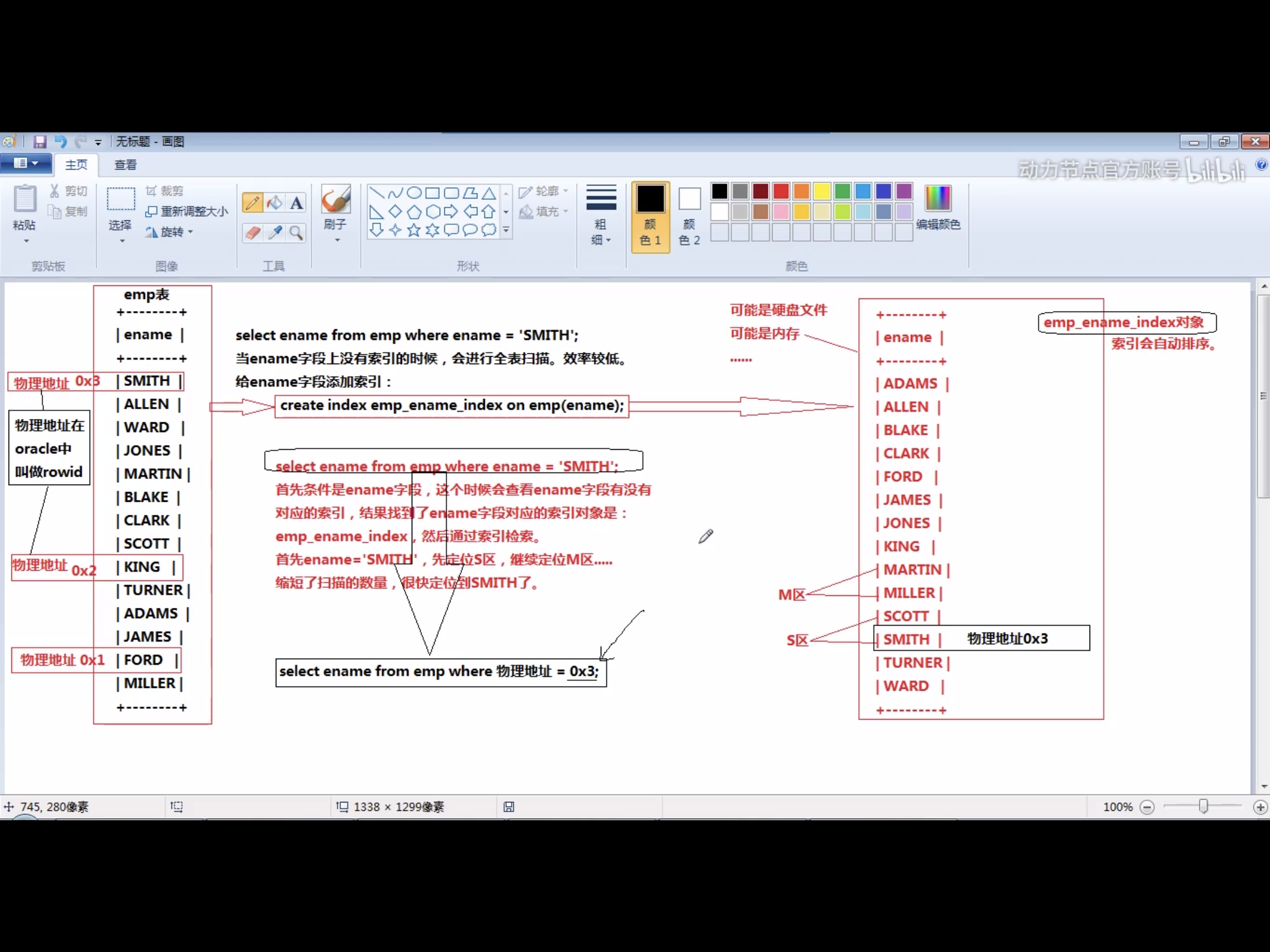Expand the Brushes dropdown
1270x952 pixels.
pyautogui.click(x=337, y=240)
